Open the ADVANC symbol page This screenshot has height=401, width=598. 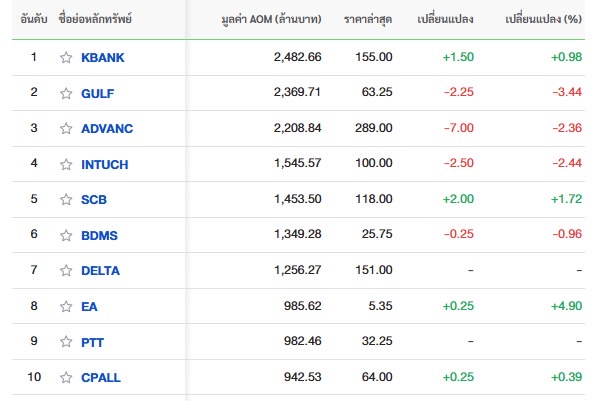107,129
